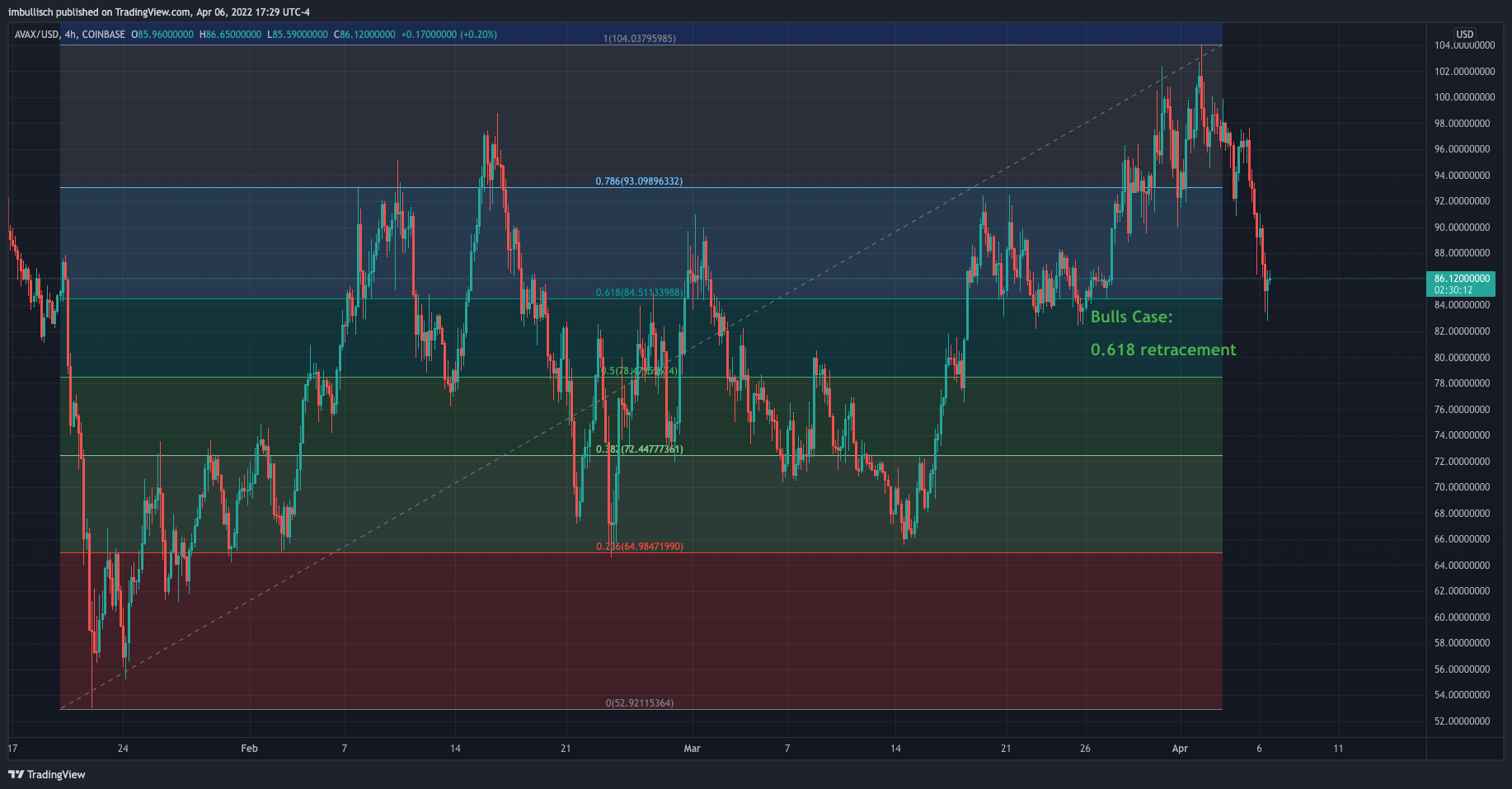1512x789 pixels.
Task: Click the 98.00000000 price axis label
Action: coord(1464,124)
